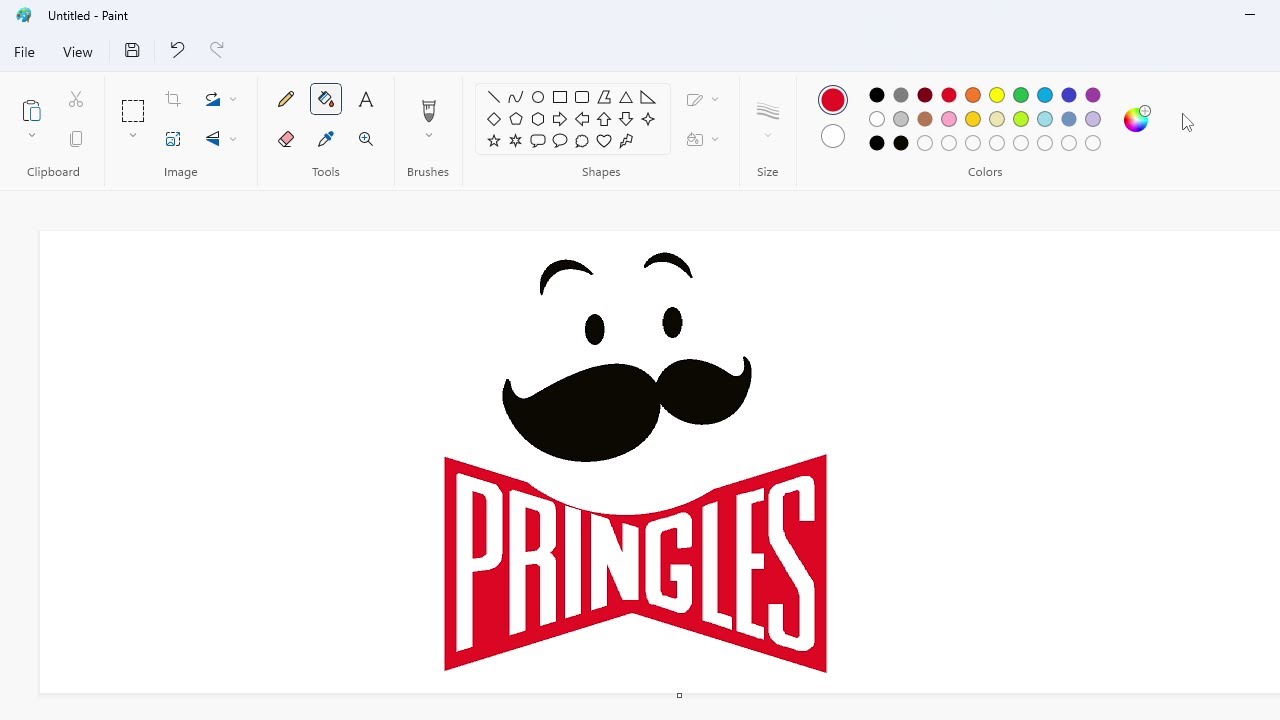Click the rectangular Selection tool
The image size is (1280, 720).
point(133,110)
